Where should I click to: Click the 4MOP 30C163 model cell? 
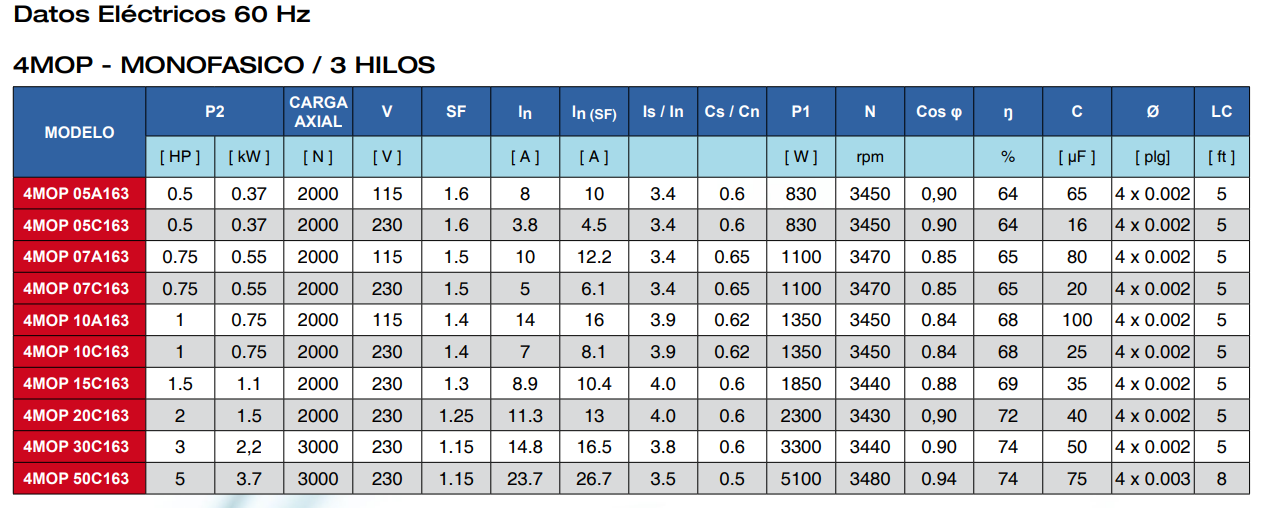pos(79,447)
